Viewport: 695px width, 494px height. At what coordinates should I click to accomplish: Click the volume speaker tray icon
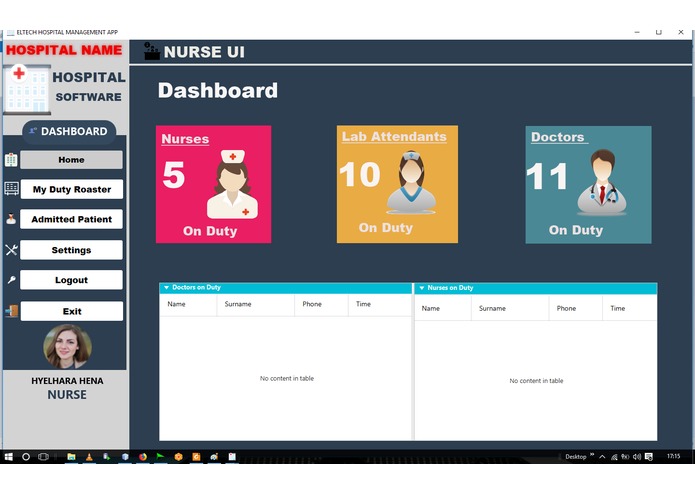[637, 456]
